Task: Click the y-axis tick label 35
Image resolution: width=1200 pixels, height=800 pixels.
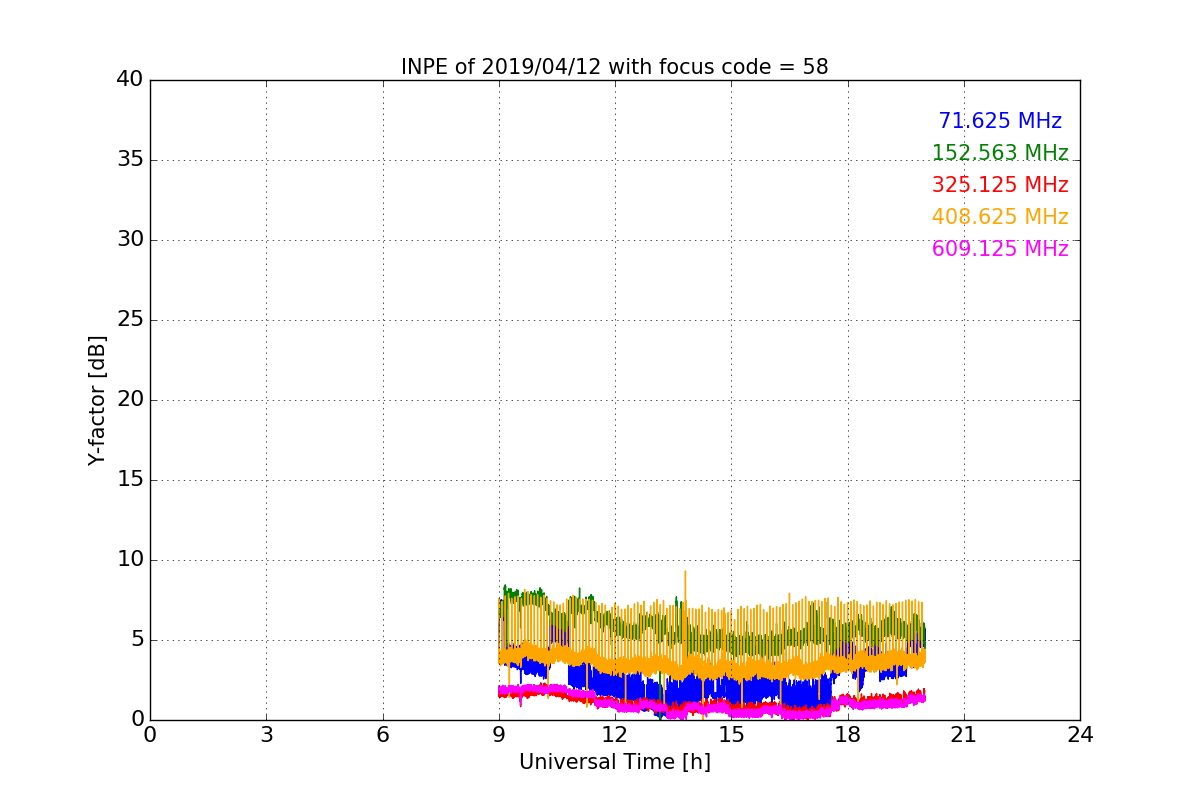Action: [130, 160]
